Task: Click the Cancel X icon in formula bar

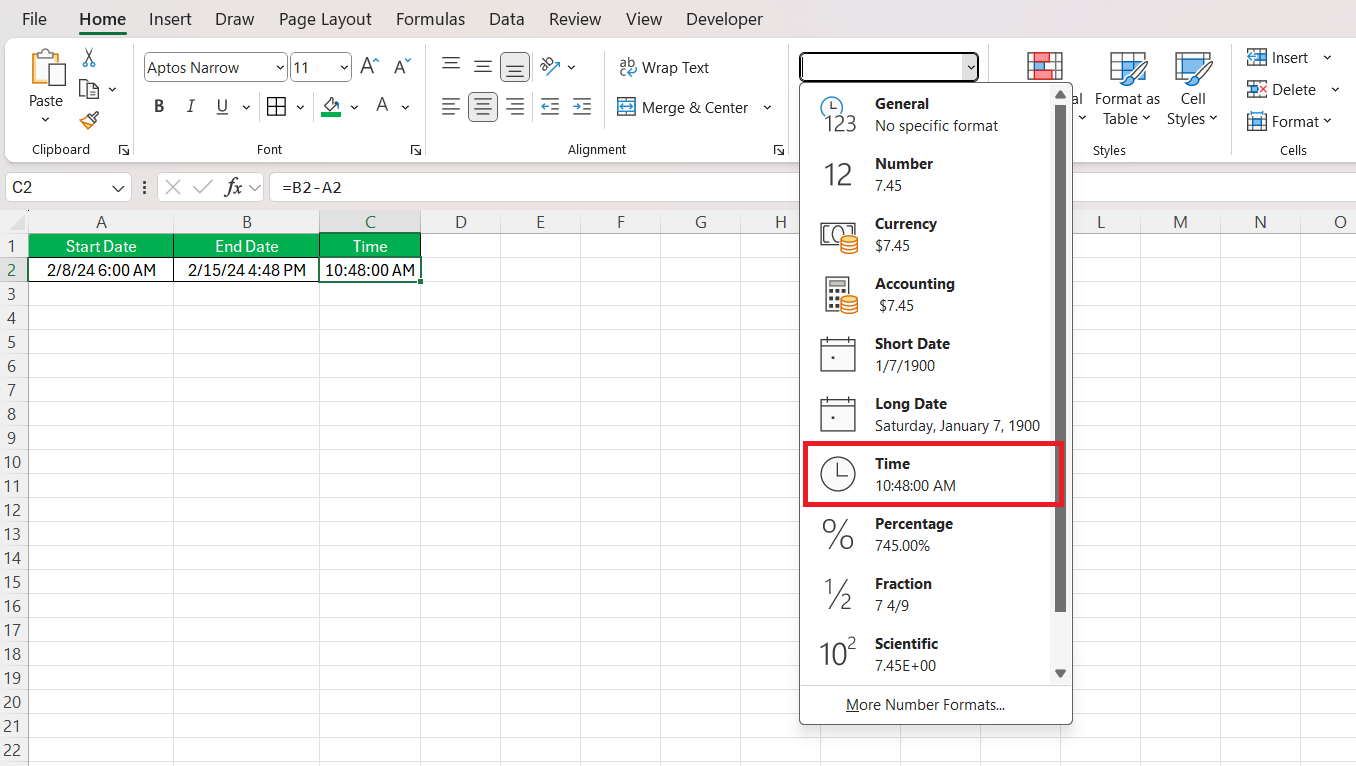Action: 173,187
